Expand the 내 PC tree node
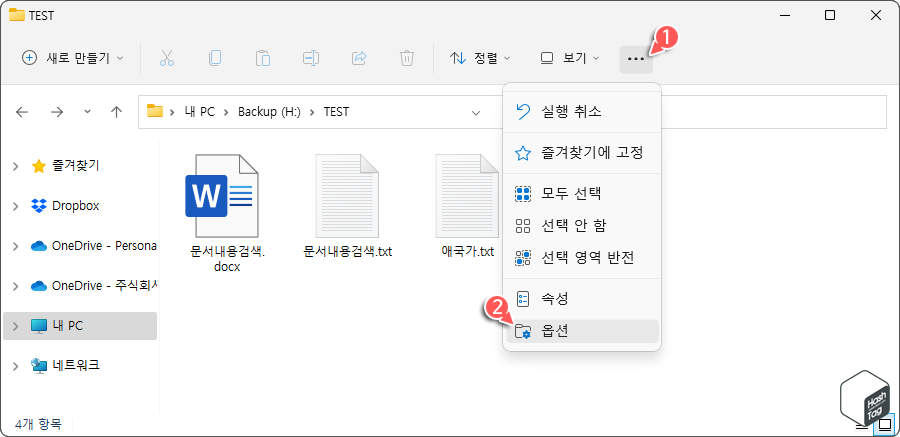Screen dimensions: 900x437 15,326
